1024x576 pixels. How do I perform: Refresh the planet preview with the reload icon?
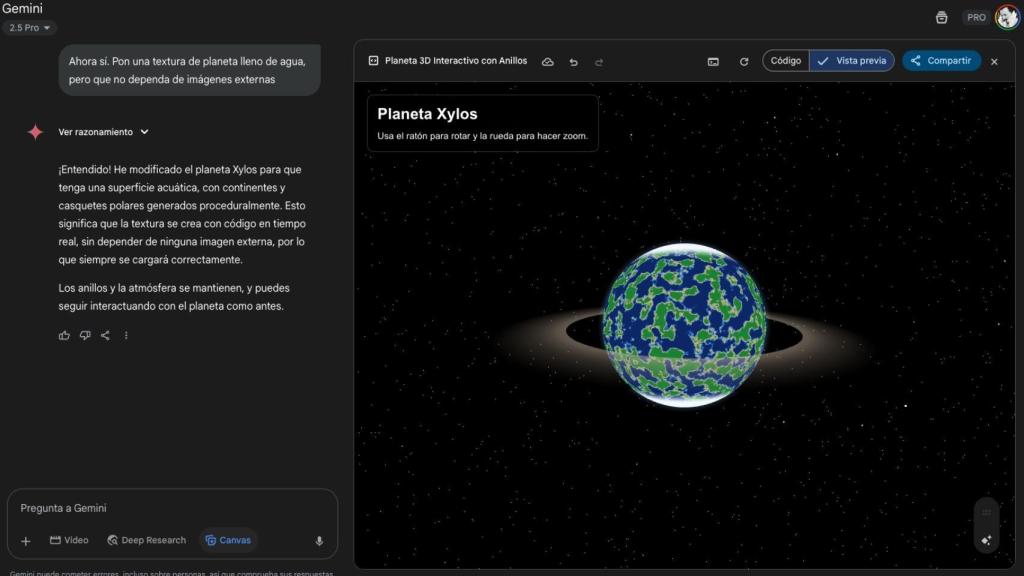(x=744, y=61)
